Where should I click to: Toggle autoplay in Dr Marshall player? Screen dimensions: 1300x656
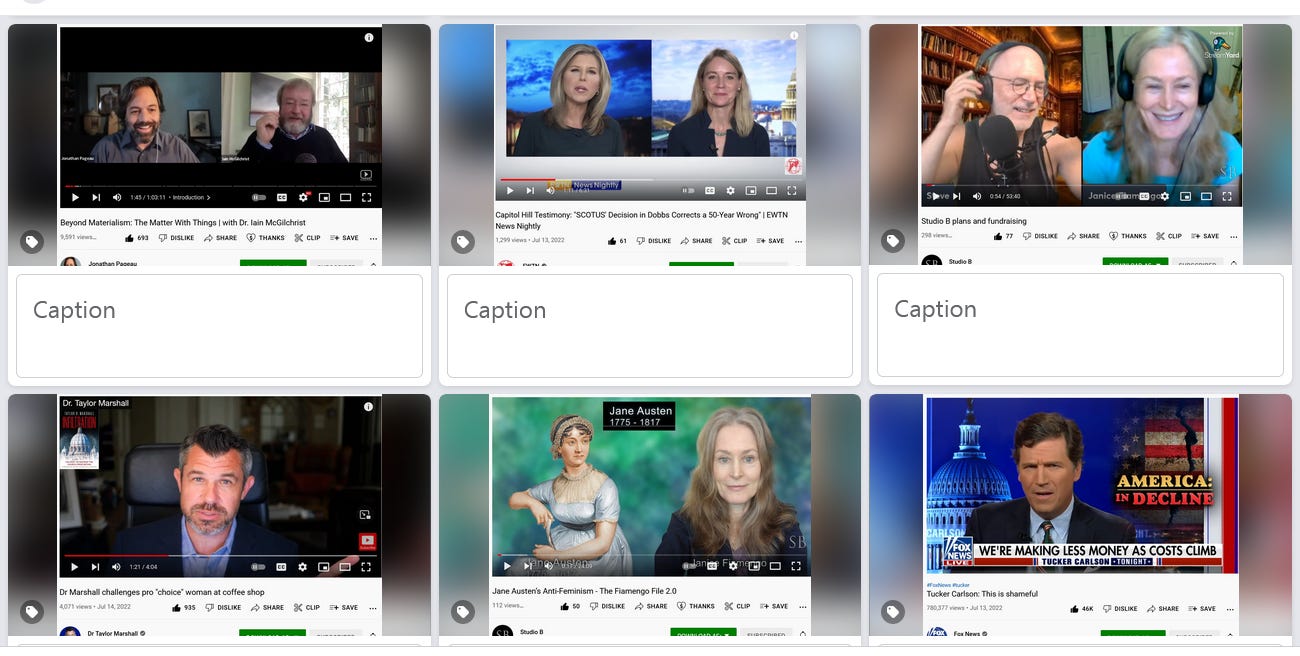(x=259, y=567)
